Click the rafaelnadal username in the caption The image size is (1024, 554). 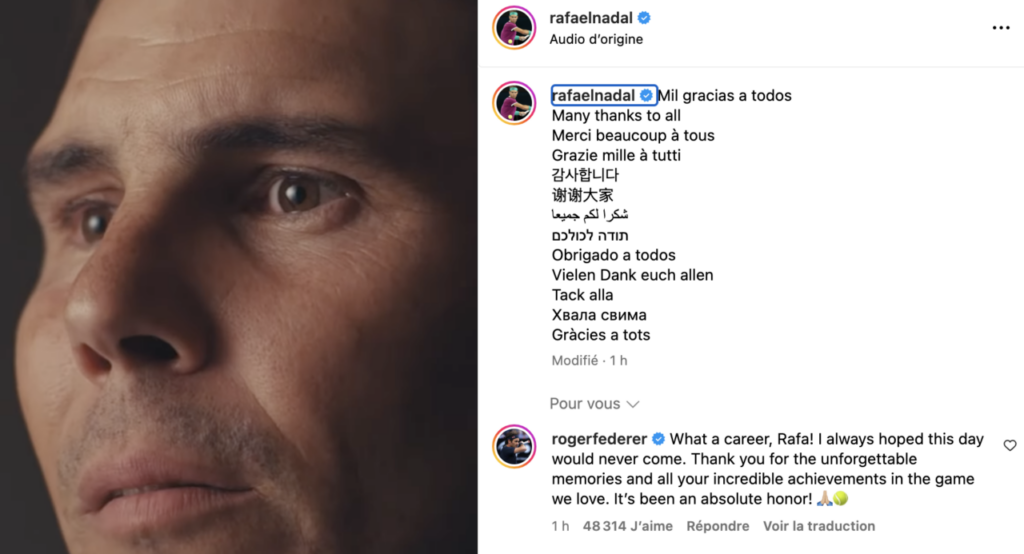593,96
